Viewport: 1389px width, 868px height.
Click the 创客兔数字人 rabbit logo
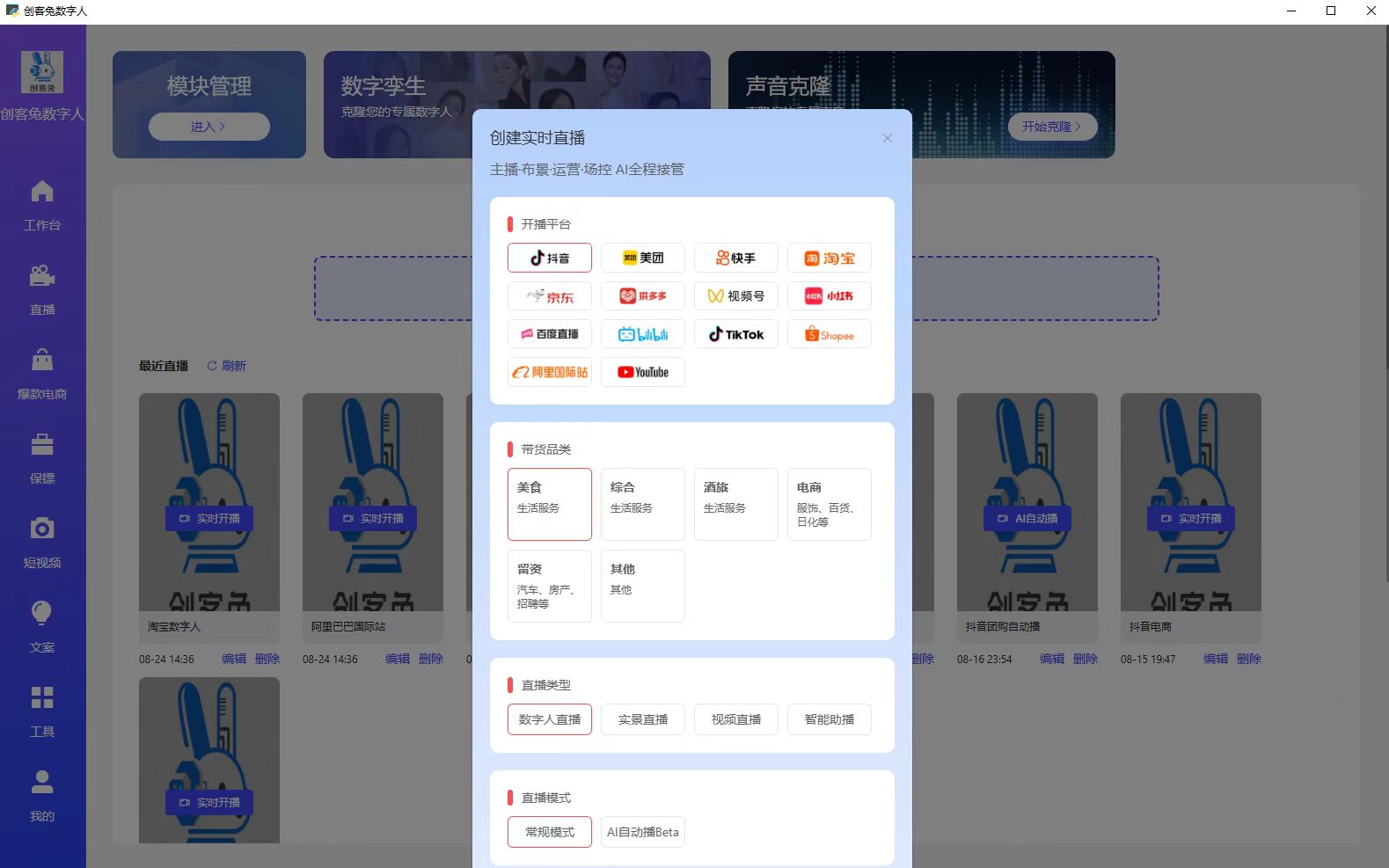click(42, 72)
